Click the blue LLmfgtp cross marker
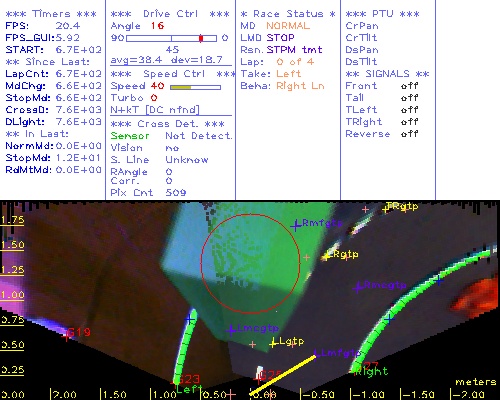The height and width of the screenshot is (400, 500). tap(315, 353)
